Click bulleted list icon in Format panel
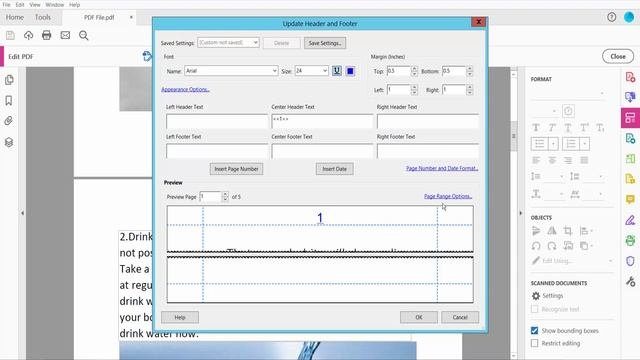 540,144
